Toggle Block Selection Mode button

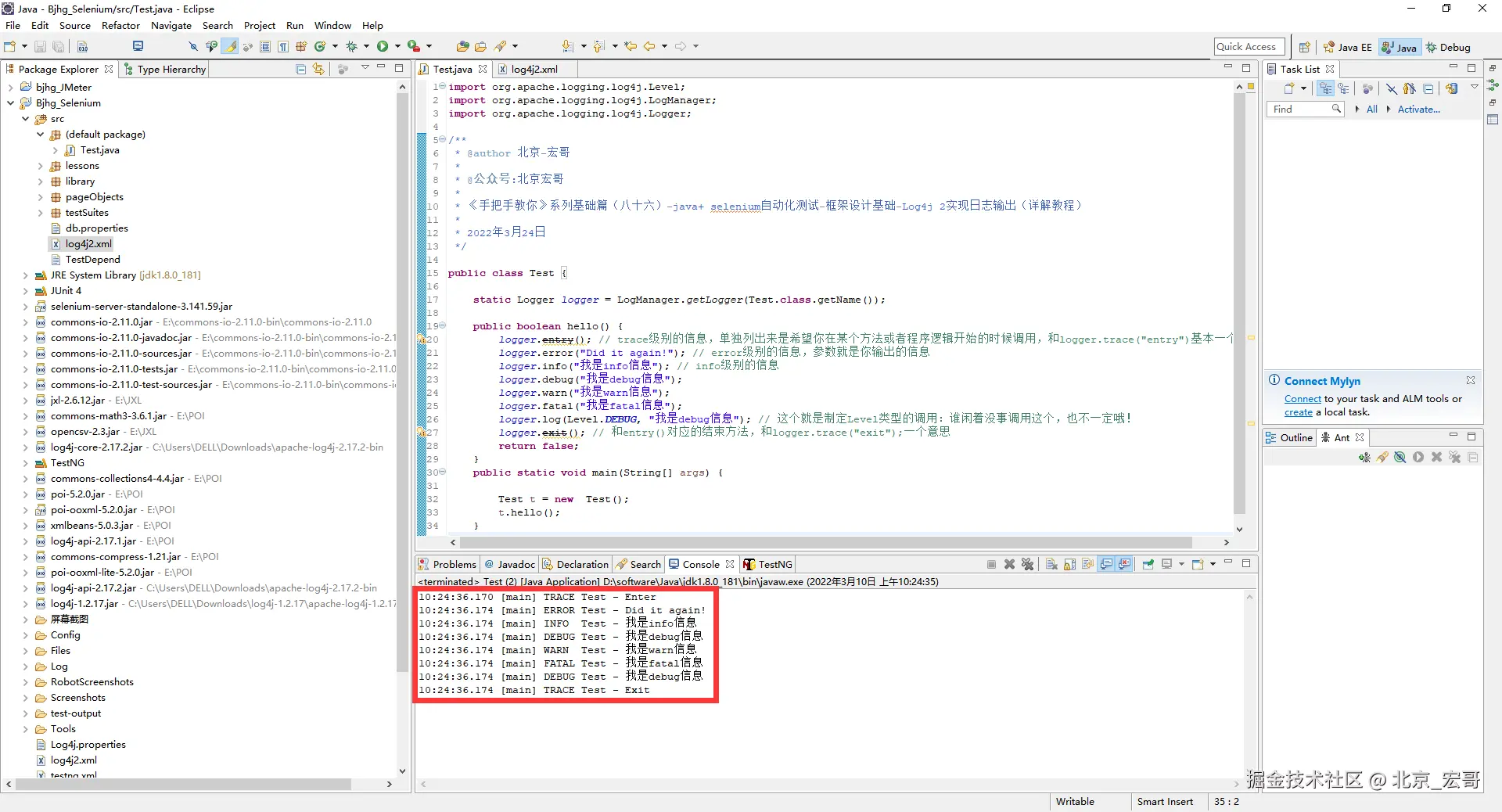[265, 46]
